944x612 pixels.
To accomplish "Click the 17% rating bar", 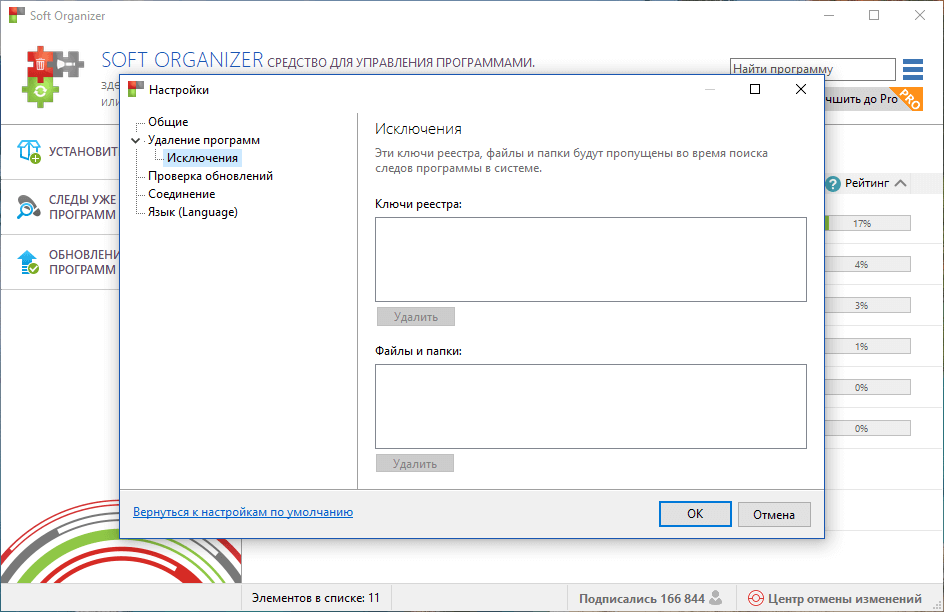I will click(867, 223).
